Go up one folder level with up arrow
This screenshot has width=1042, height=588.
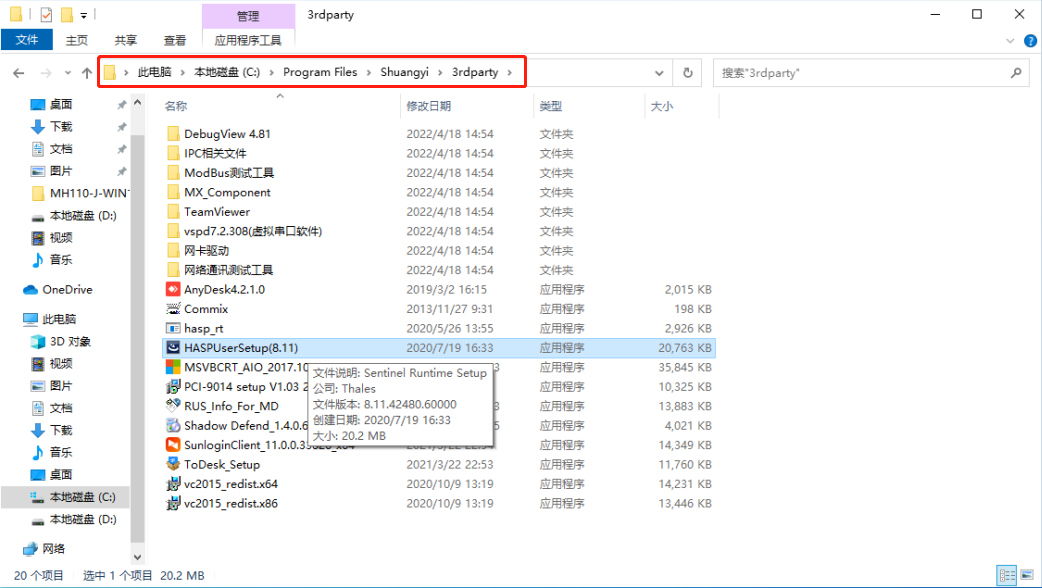(x=87, y=73)
